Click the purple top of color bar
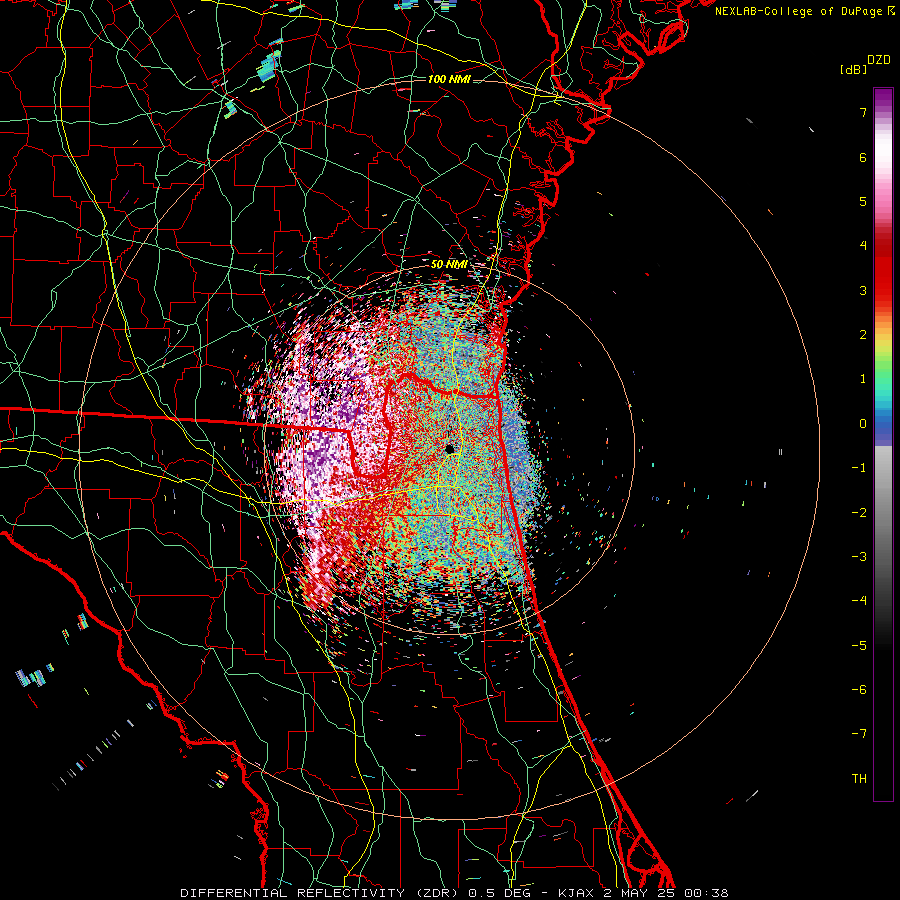 point(883,99)
